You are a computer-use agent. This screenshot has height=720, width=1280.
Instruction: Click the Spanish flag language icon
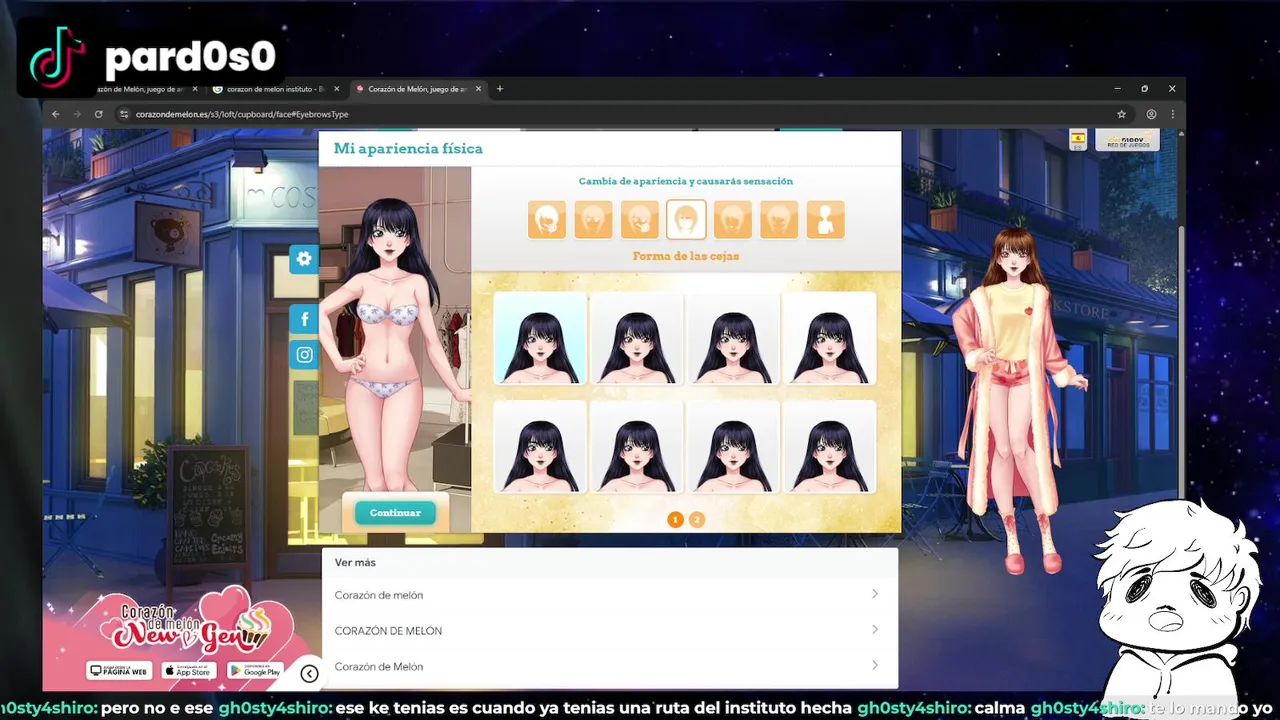1078,139
